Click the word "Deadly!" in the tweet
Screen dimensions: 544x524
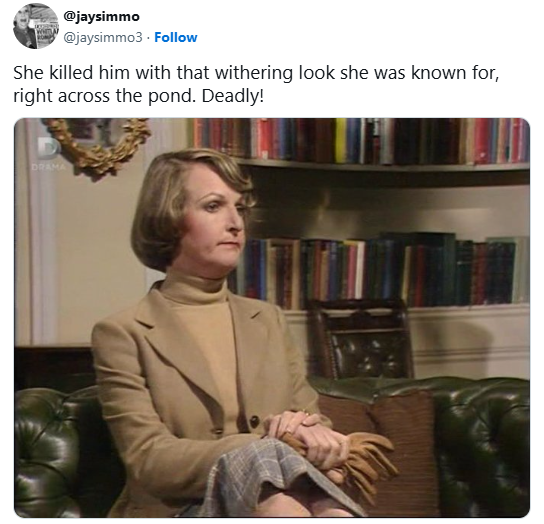click(233, 96)
